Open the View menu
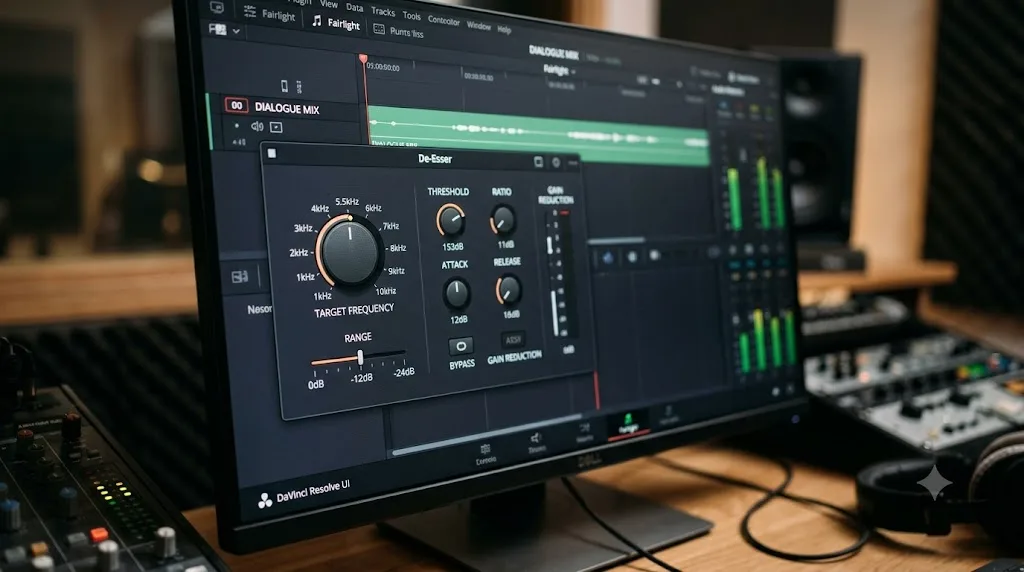Image resolution: width=1024 pixels, height=572 pixels. tap(328, 5)
